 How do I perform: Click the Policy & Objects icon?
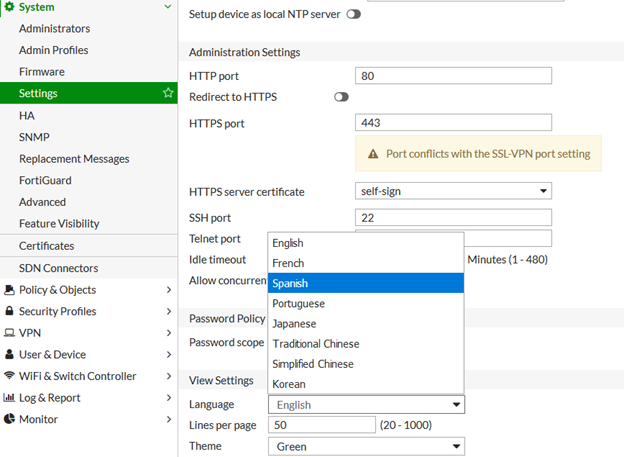pos(9,290)
